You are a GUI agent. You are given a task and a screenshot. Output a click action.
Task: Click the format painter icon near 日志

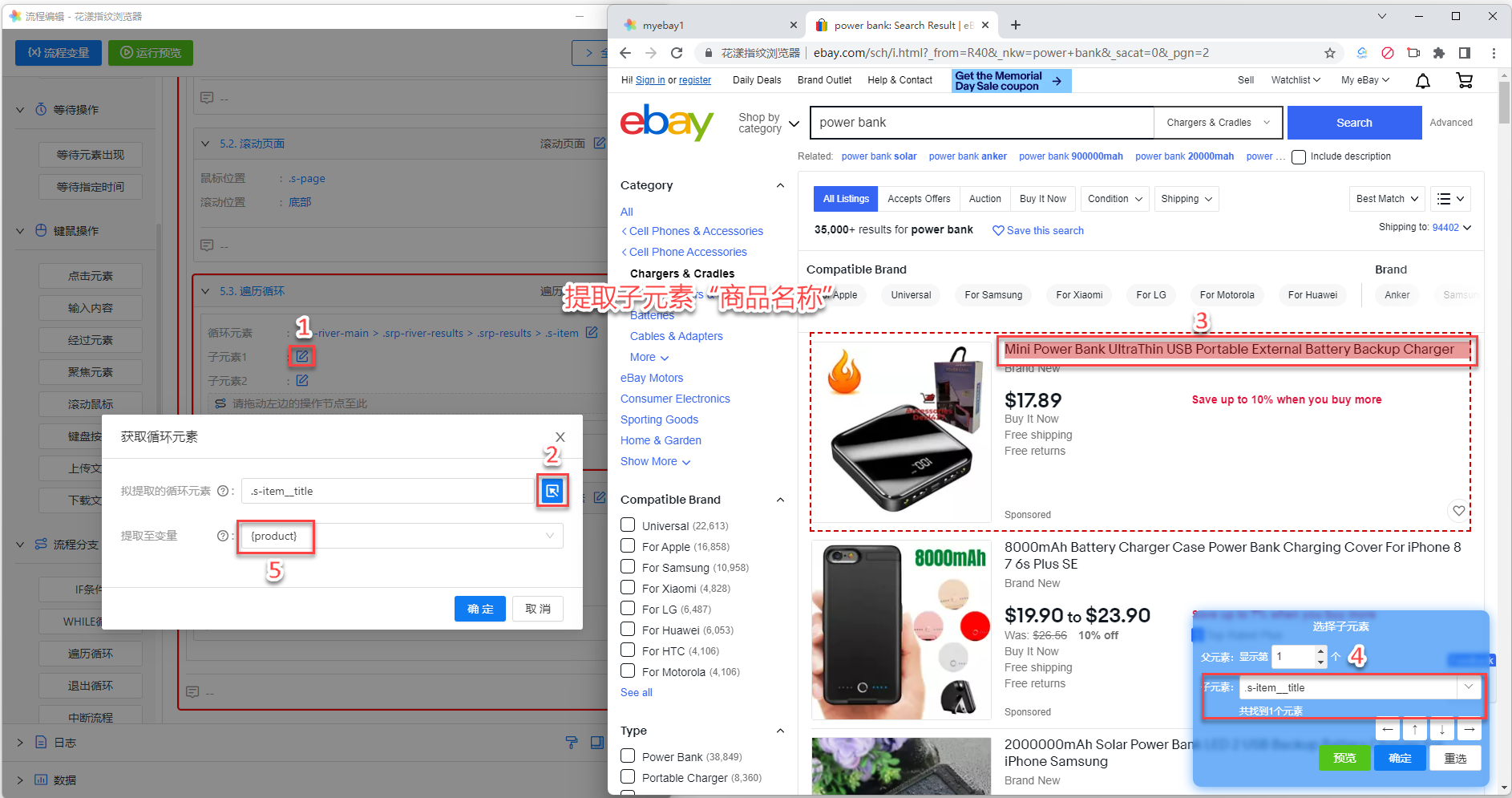point(572,743)
